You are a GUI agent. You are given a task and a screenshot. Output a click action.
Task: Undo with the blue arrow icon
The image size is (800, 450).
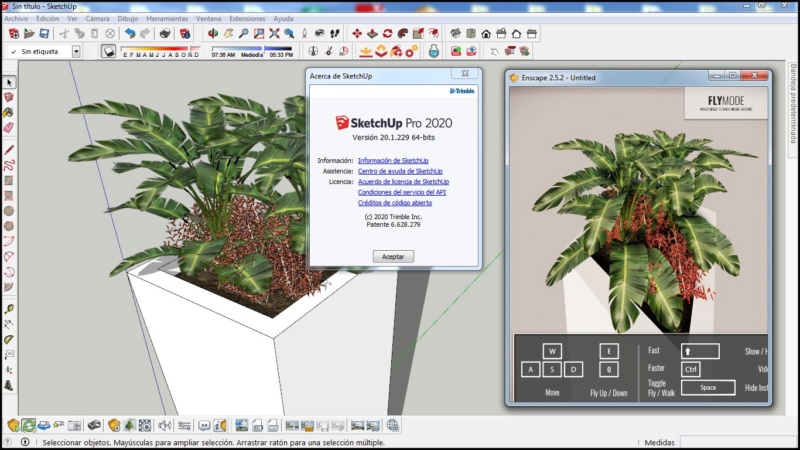point(130,34)
